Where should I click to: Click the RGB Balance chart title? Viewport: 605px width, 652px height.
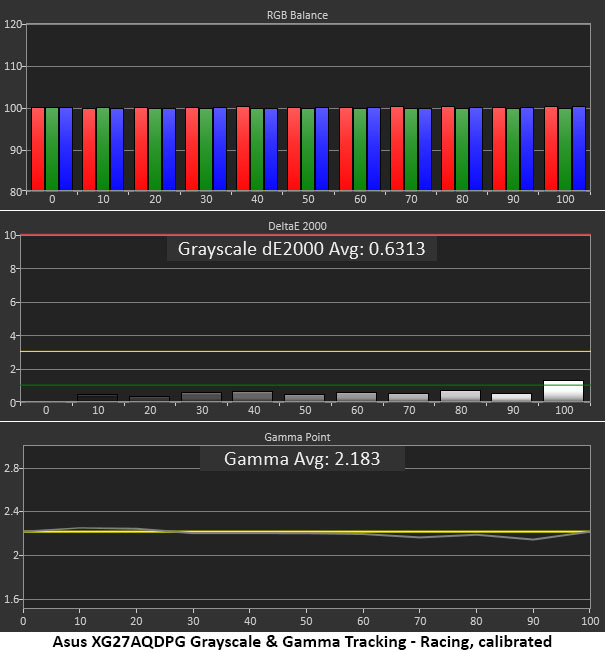click(x=297, y=15)
